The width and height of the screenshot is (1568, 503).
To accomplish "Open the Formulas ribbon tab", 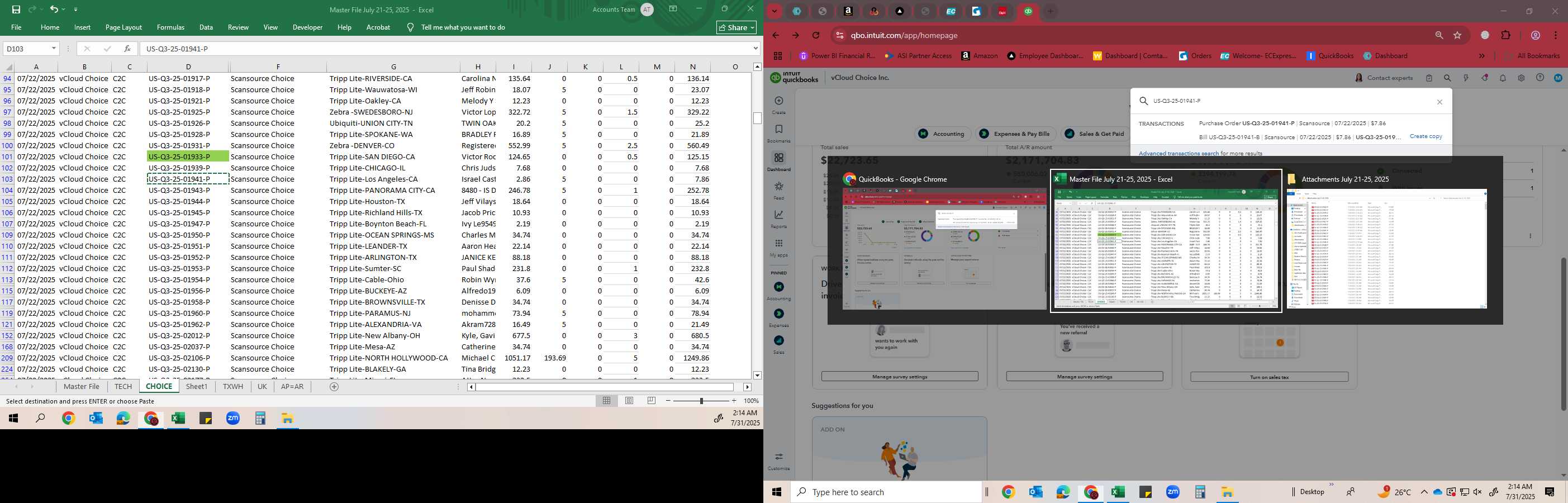I will (170, 27).
